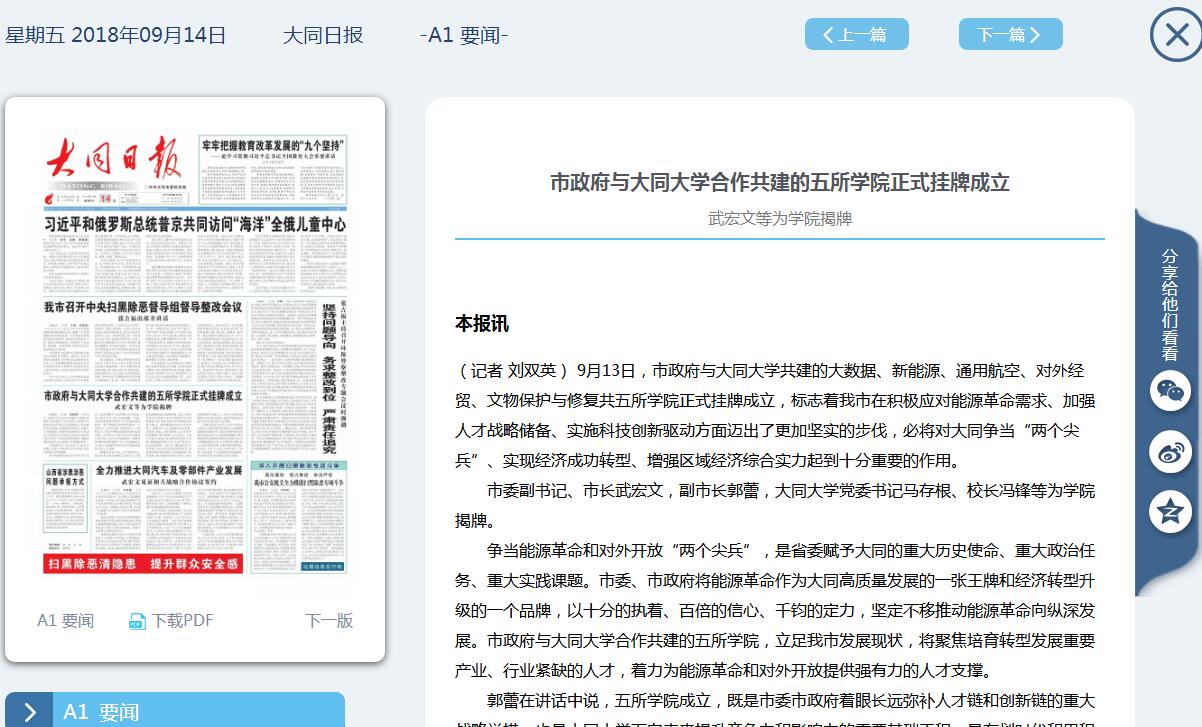The width and height of the screenshot is (1202, 727).
Task: Go to next article with 下一篇
Action: [x=1010, y=34]
